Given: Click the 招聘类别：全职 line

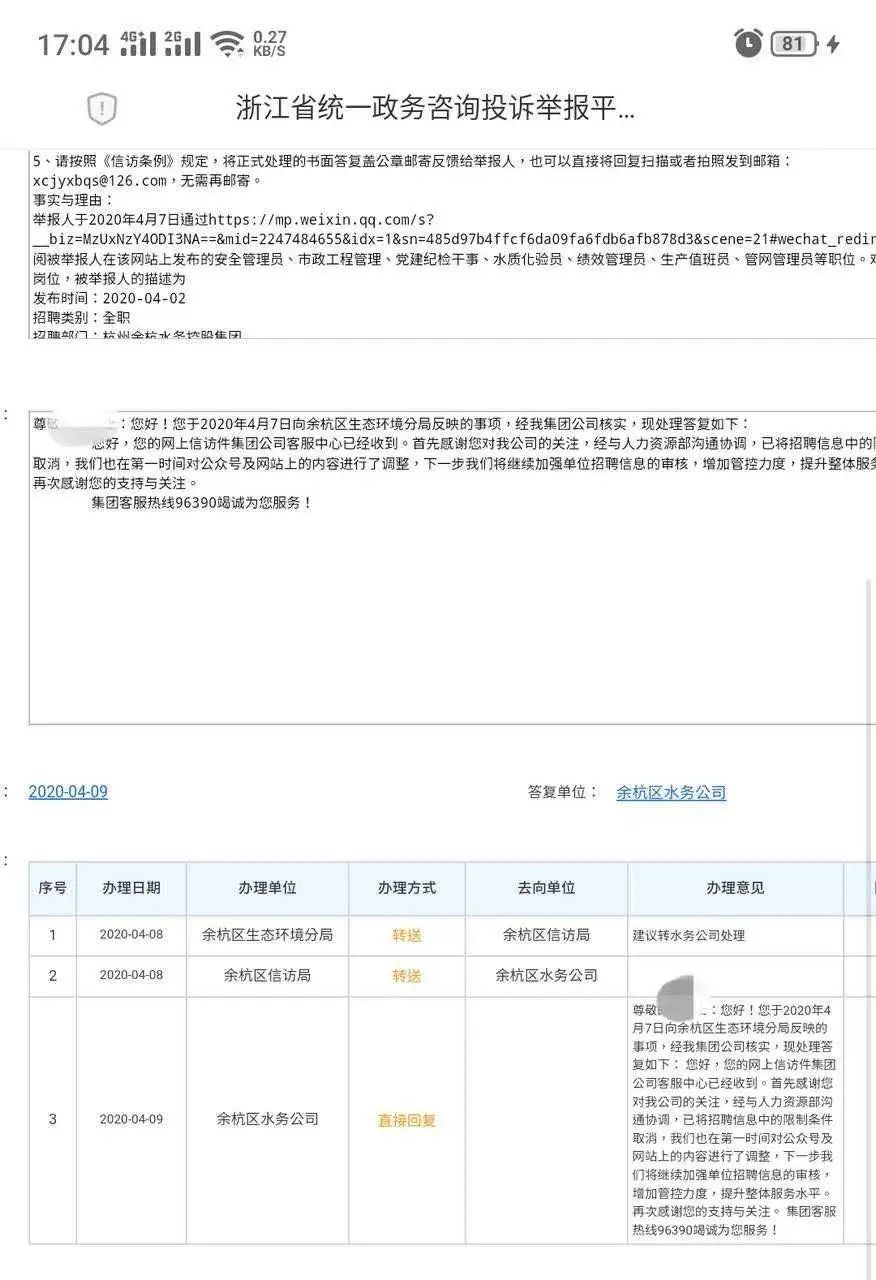Looking at the screenshot, I should (81, 317).
